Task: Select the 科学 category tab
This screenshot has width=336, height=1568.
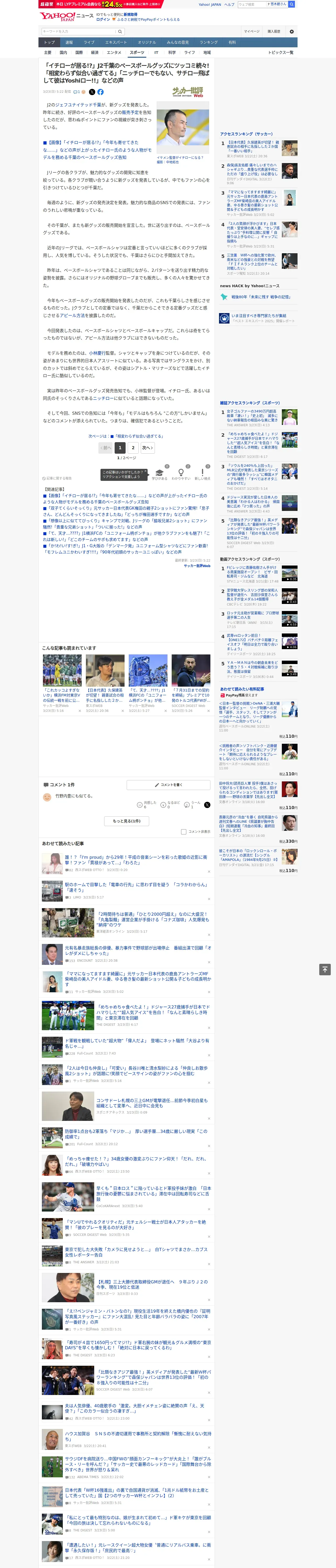Action: click(172, 52)
